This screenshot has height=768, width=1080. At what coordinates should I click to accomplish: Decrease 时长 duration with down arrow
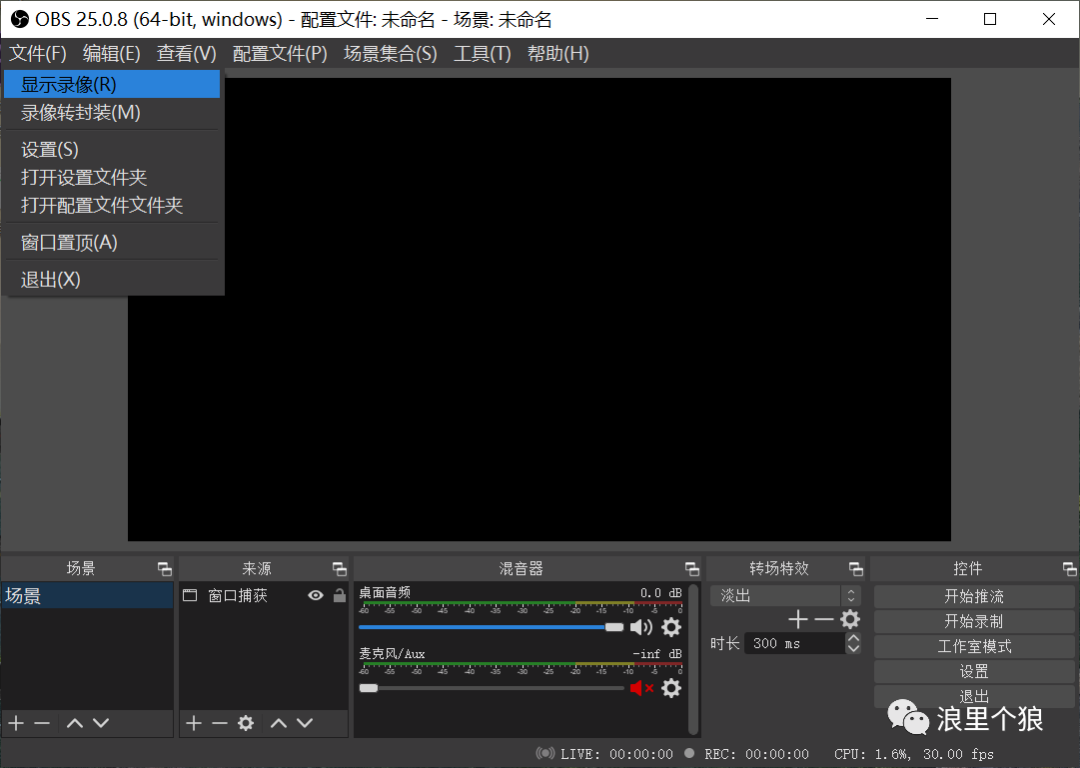[x=853, y=649]
